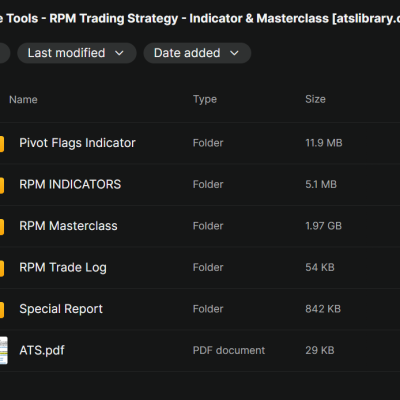Sort the file list by the Type column
This screenshot has width=400, height=400.
[x=205, y=99]
